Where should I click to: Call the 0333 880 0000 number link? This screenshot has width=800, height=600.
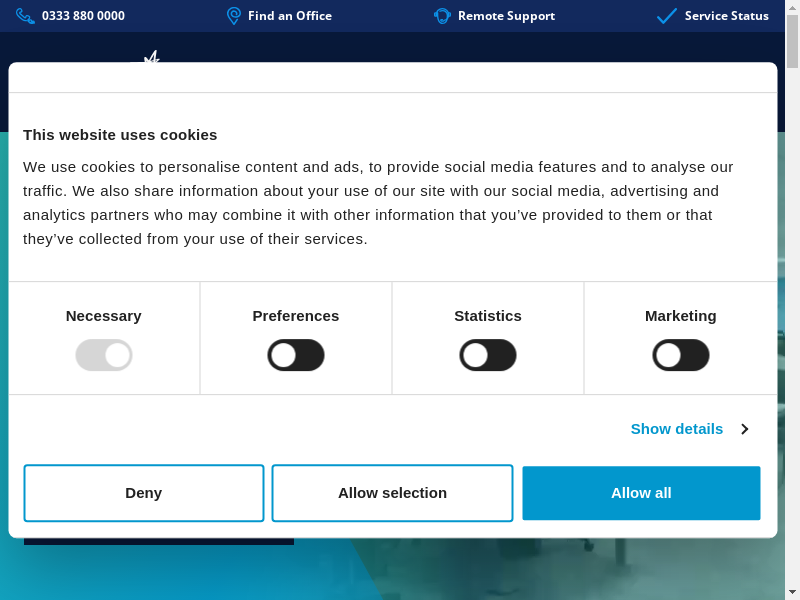(x=83, y=16)
